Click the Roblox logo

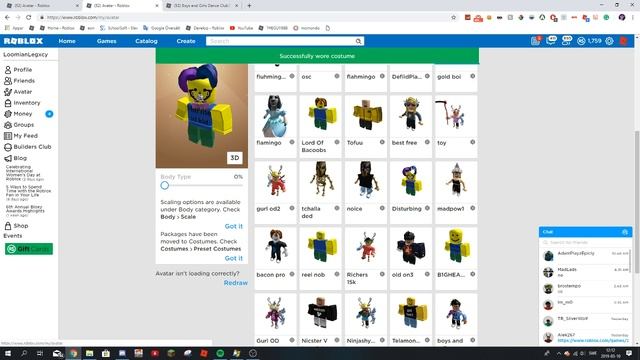[23, 41]
